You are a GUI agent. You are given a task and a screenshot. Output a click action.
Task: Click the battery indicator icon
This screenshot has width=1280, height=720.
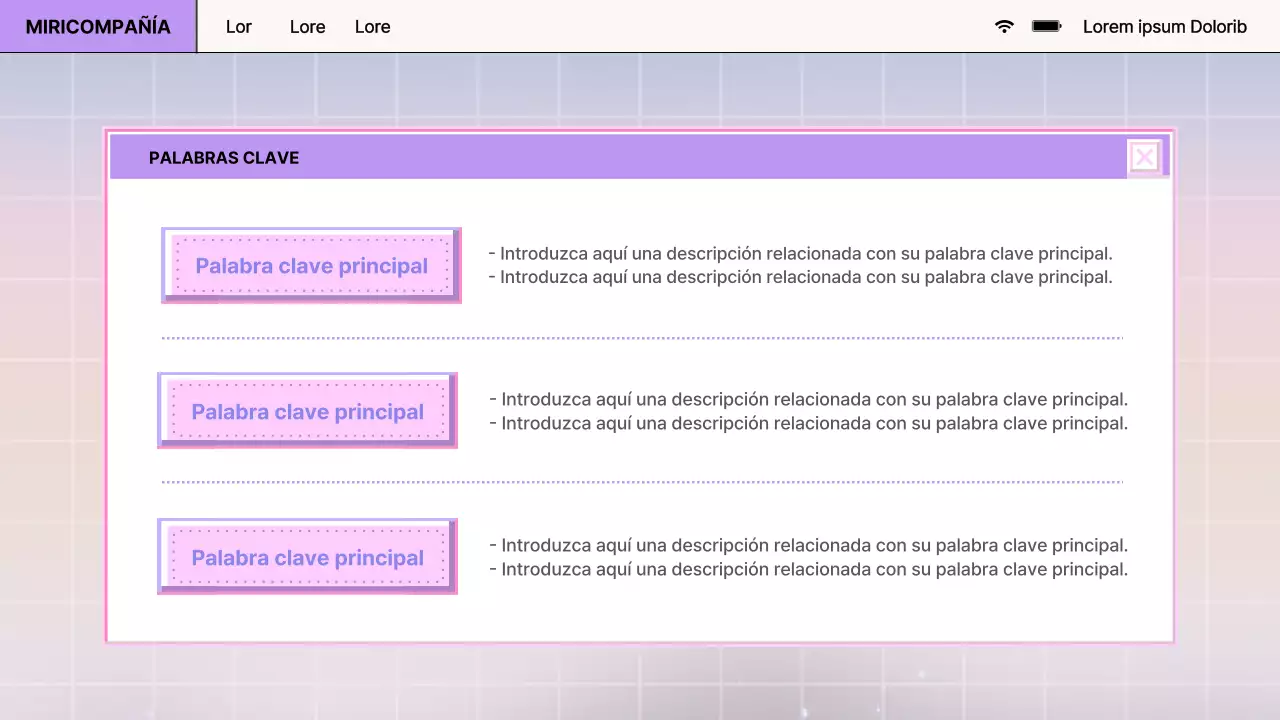pyautogui.click(x=1046, y=27)
